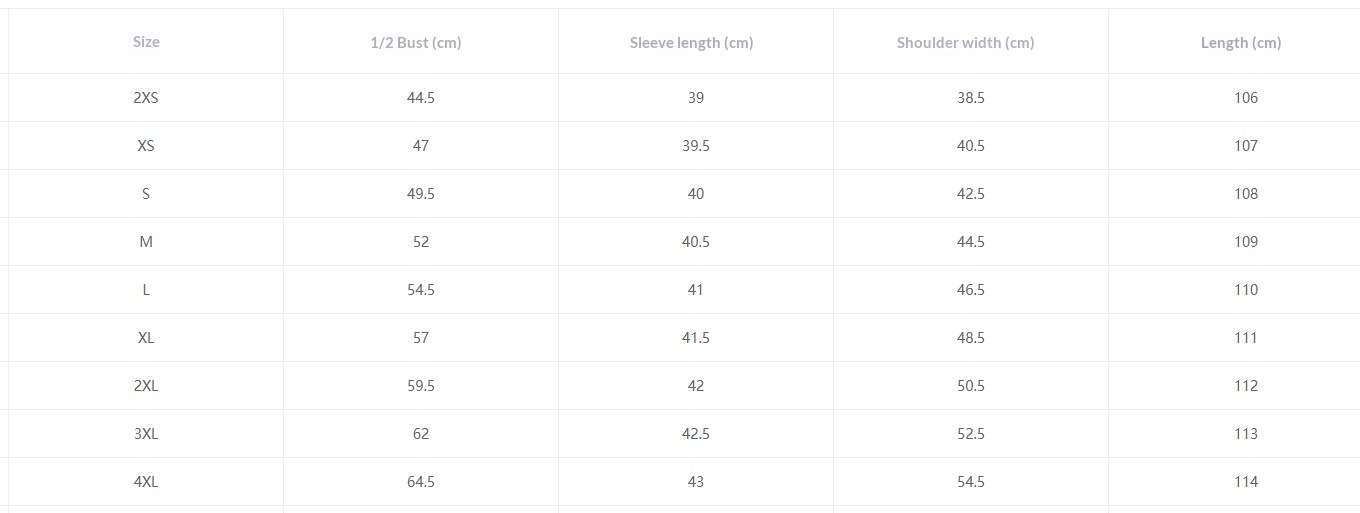Select the M size row label
The height and width of the screenshot is (513, 1360).
146,242
